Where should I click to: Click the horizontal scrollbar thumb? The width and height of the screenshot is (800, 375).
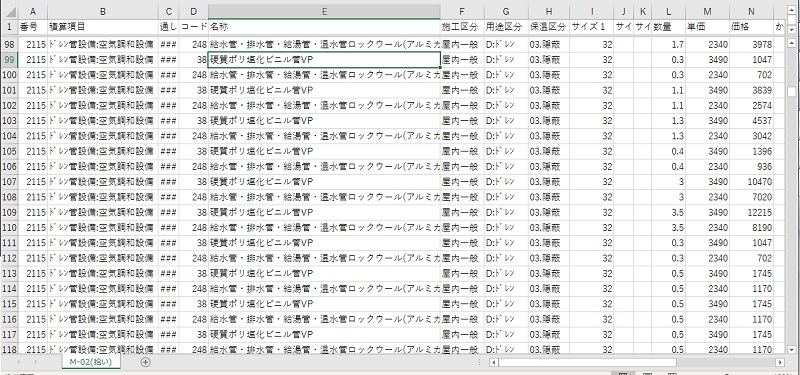point(587,362)
